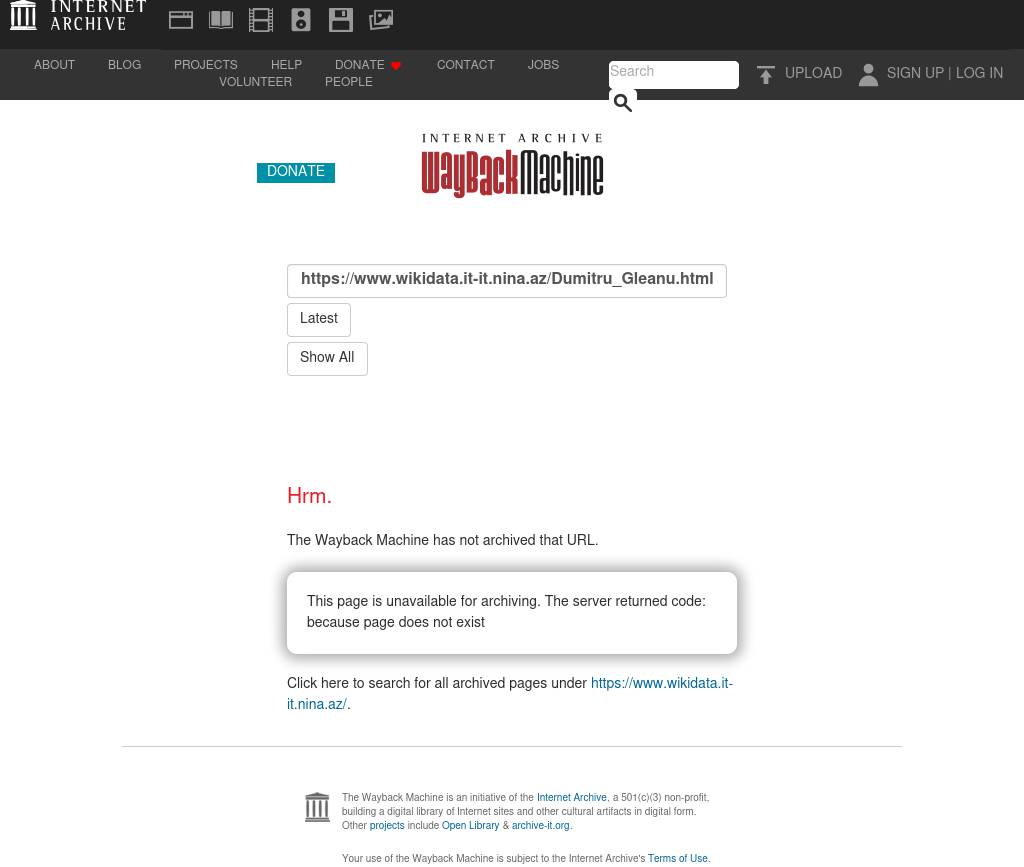Image resolution: width=1024 pixels, height=867 pixels.
Task: Click the Wayback Machine logo
Action: point(512,166)
